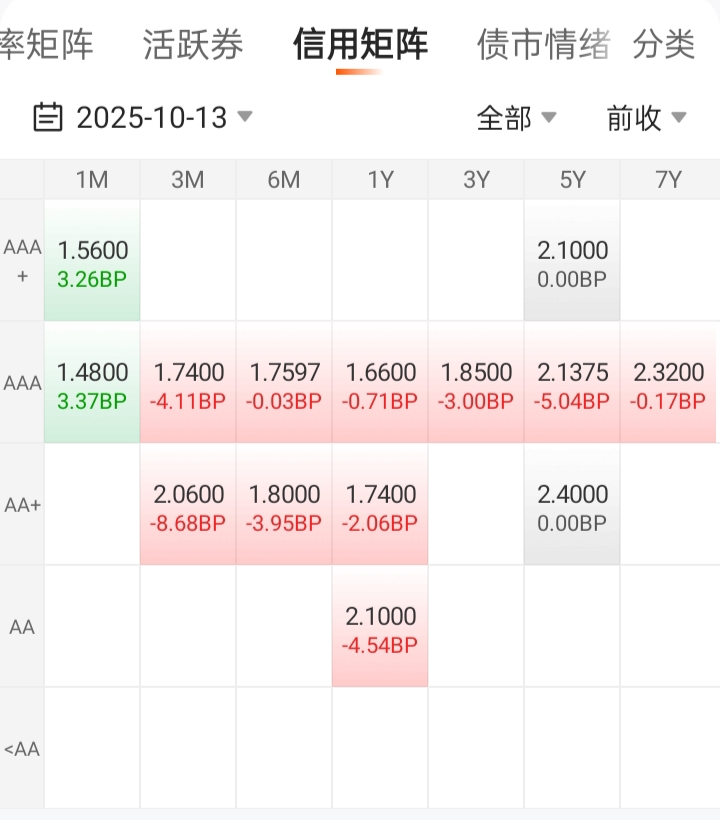Select the AA+ row label
The height and width of the screenshot is (820, 720).
click(x=22, y=505)
